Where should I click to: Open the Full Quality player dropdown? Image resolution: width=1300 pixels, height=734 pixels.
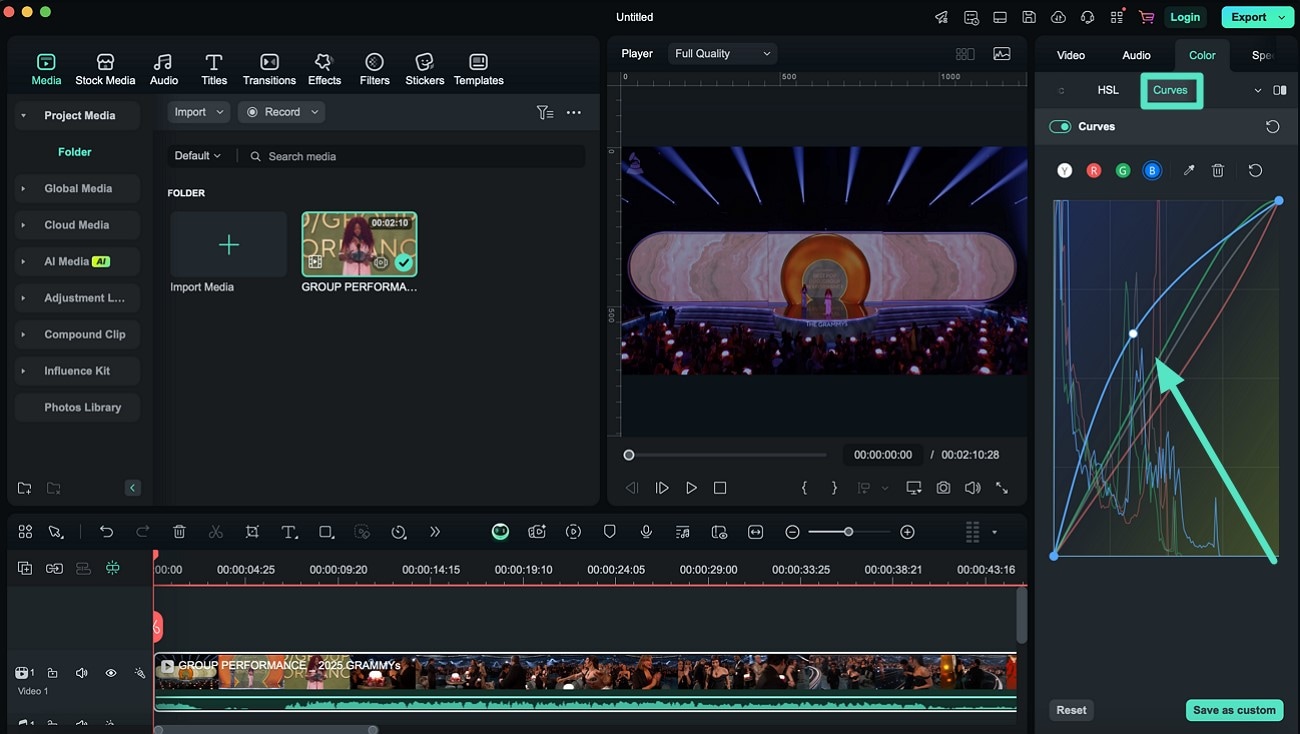(x=722, y=54)
